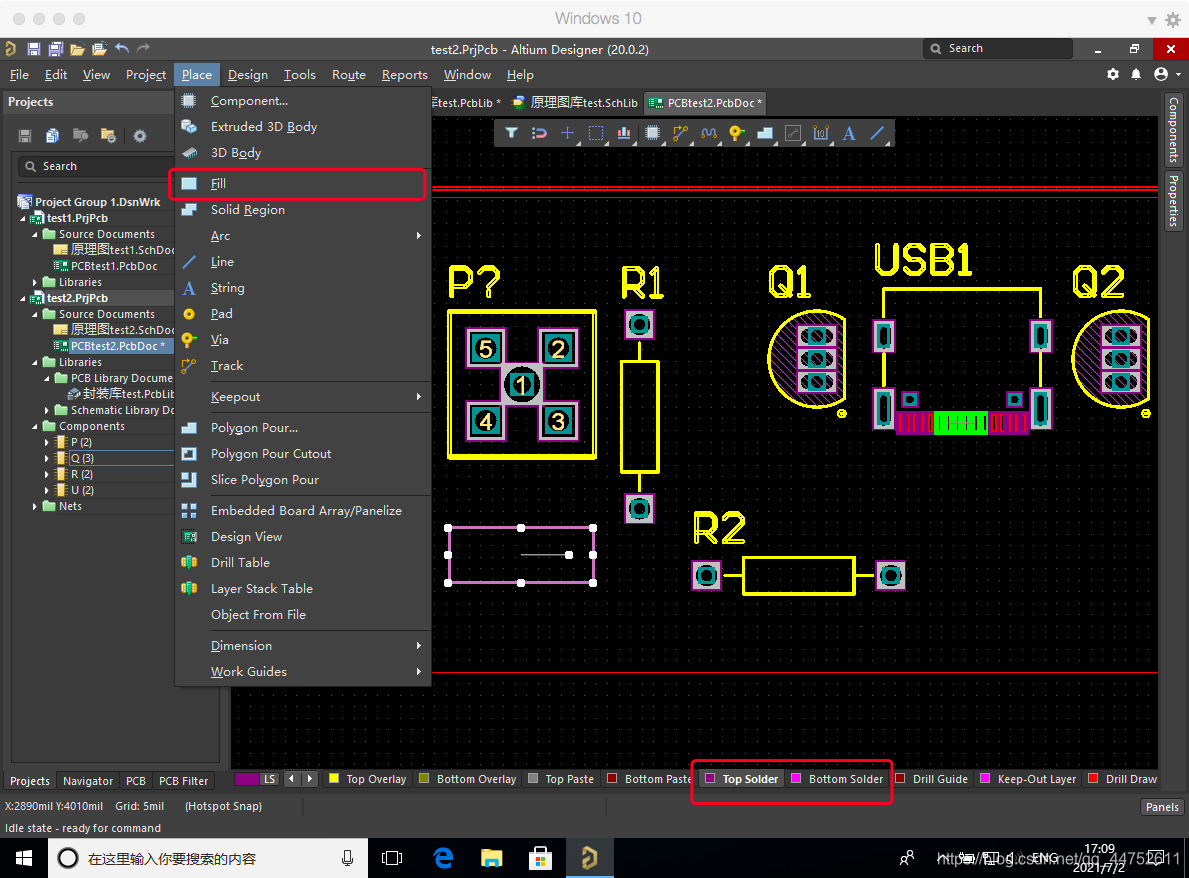This screenshot has width=1189, height=878.
Task: Expand the Schematic Library Documents folder
Action: tap(47, 410)
